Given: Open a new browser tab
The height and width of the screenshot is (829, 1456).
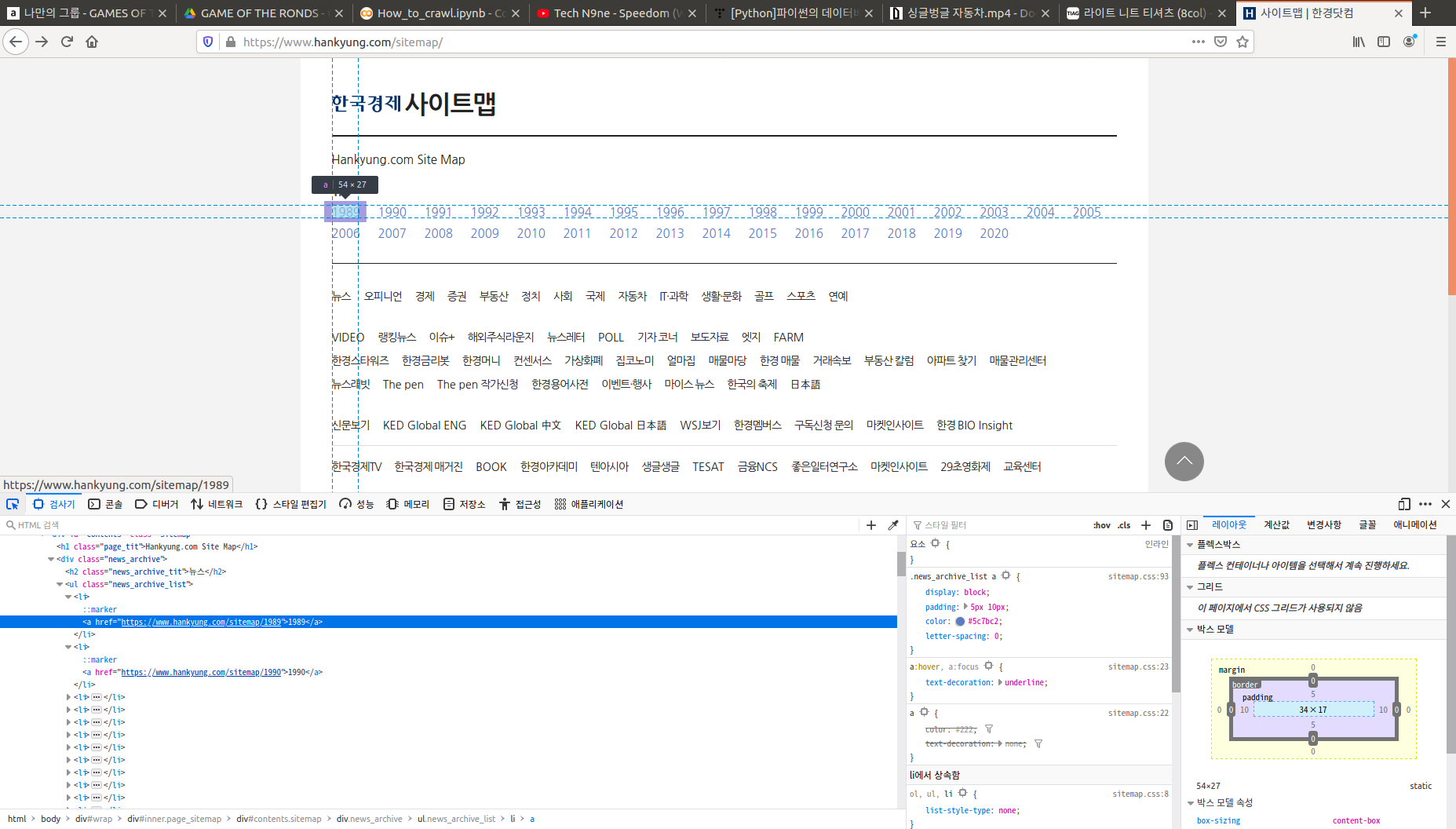Looking at the screenshot, I should pyautogui.click(x=1425, y=13).
